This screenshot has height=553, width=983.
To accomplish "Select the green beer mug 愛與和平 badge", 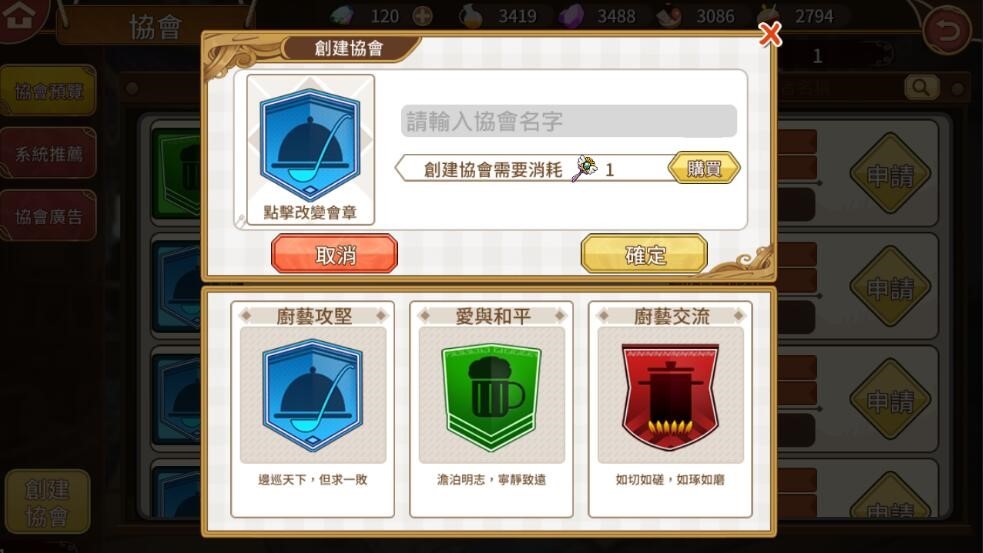I will click(x=492, y=397).
